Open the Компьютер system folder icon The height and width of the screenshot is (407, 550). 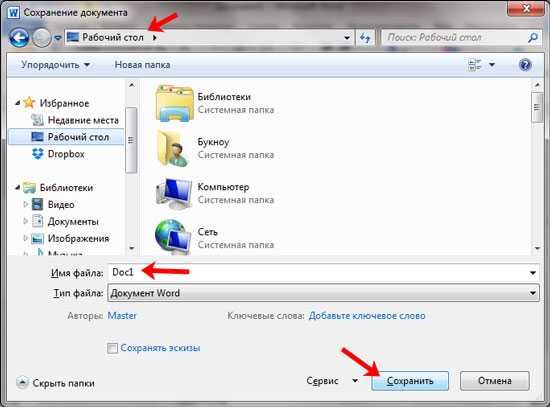(174, 193)
